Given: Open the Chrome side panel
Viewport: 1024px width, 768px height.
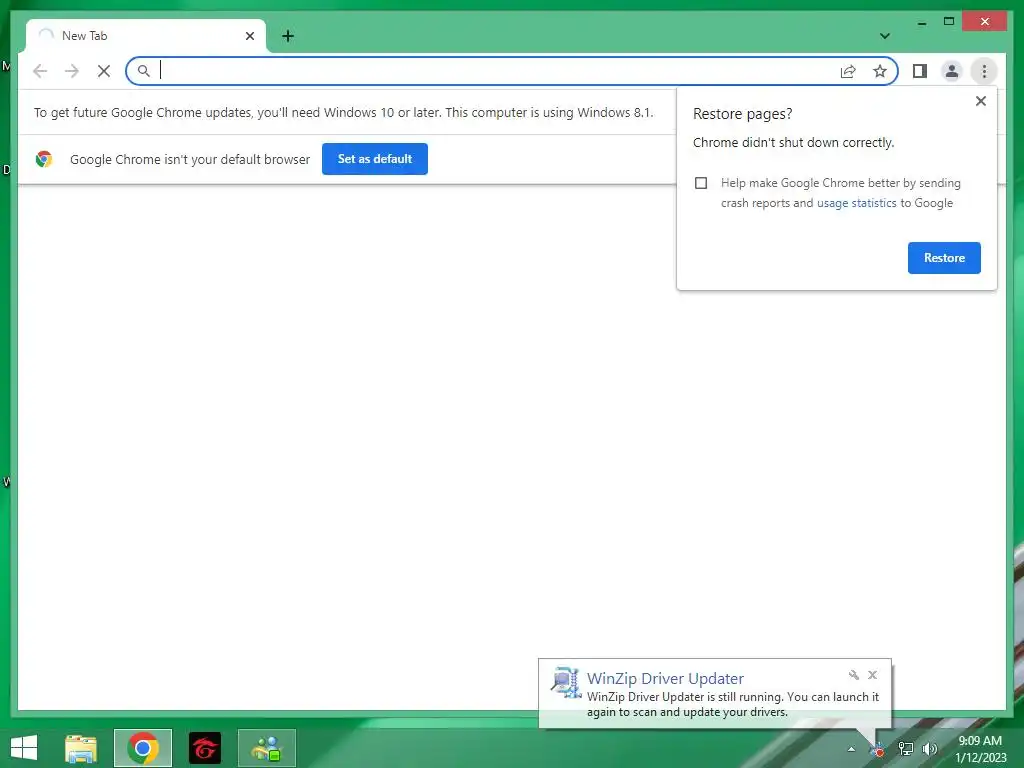Looking at the screenshot, I should click(920, 71).
